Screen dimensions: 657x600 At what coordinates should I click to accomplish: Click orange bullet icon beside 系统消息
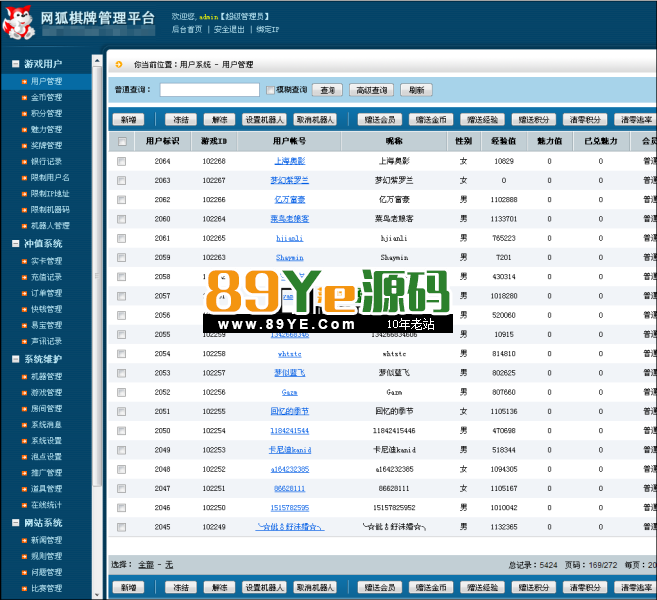(24, 425)
